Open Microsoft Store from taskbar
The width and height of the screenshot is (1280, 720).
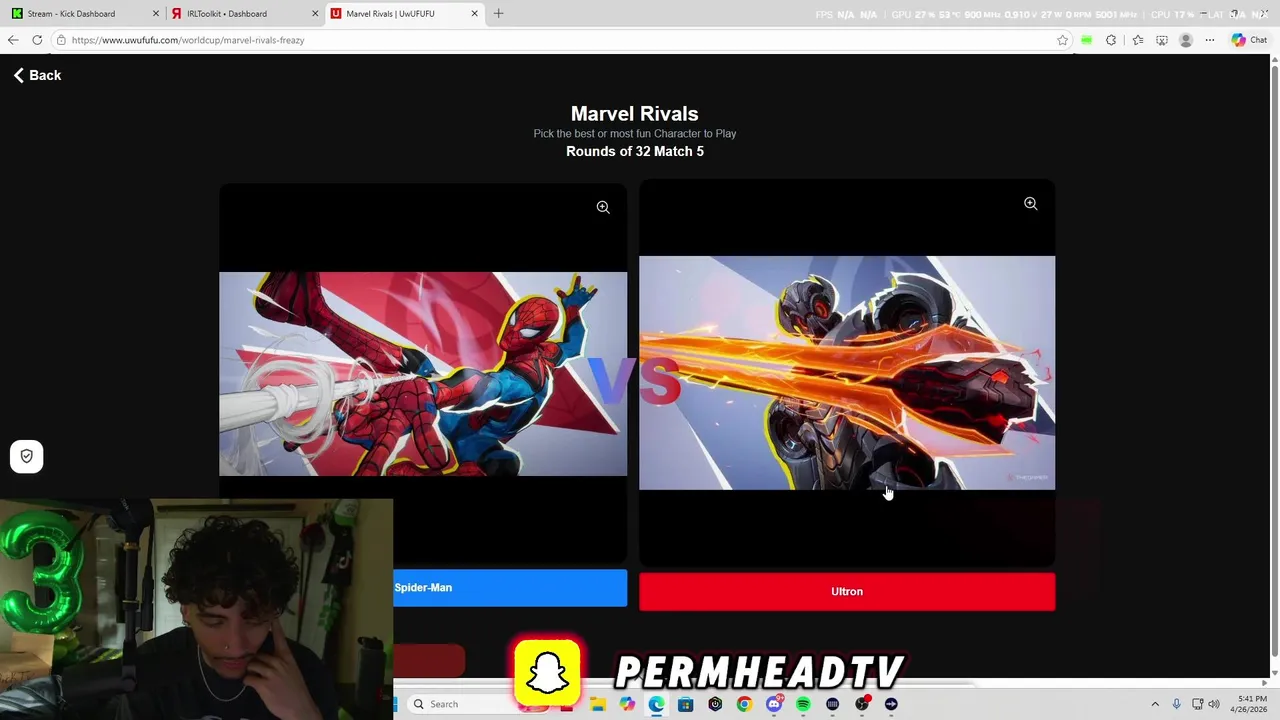(685, 704)
